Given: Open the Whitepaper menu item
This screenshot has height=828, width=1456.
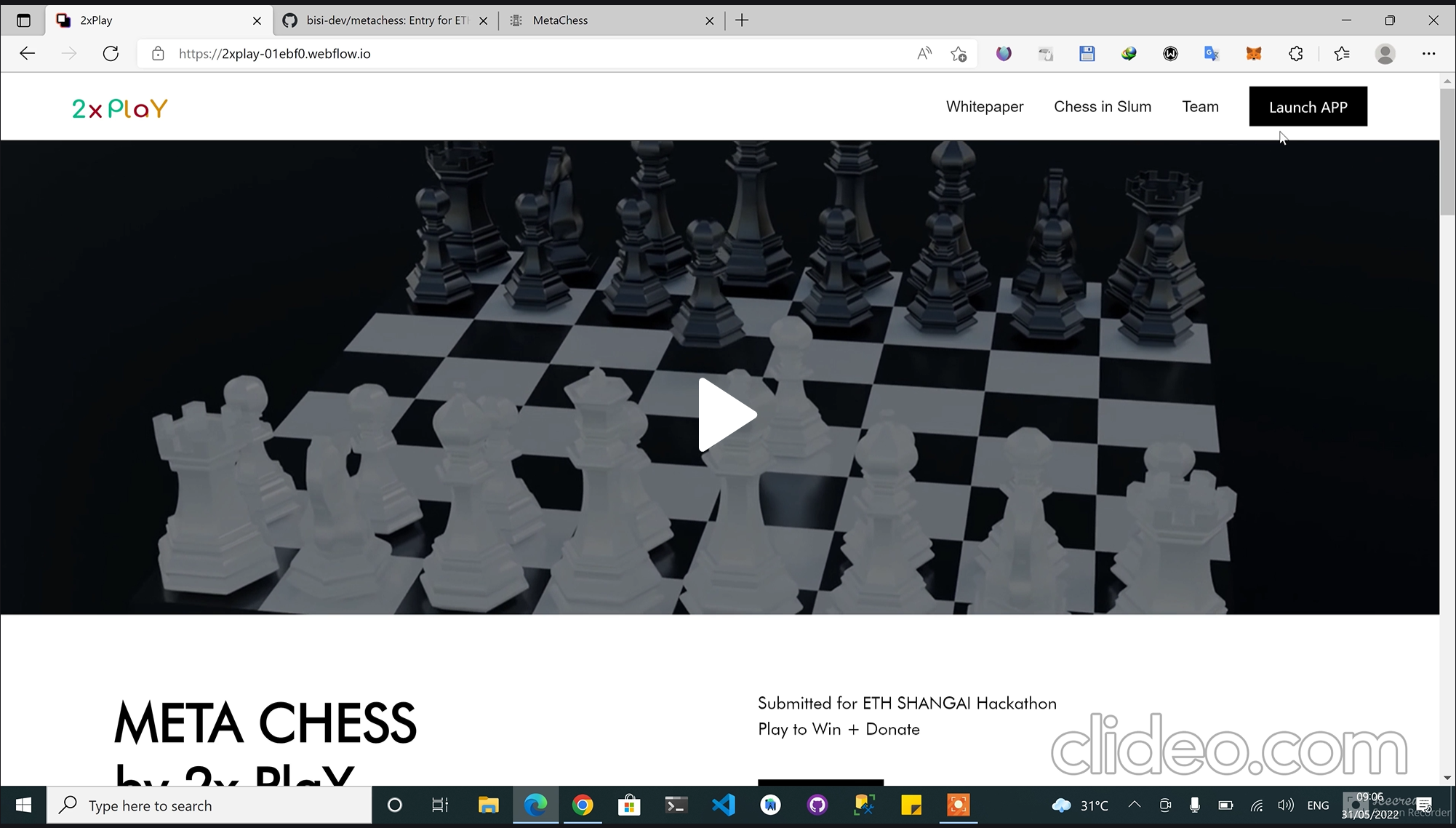Looking at the screenshot, I should point(985,106).
